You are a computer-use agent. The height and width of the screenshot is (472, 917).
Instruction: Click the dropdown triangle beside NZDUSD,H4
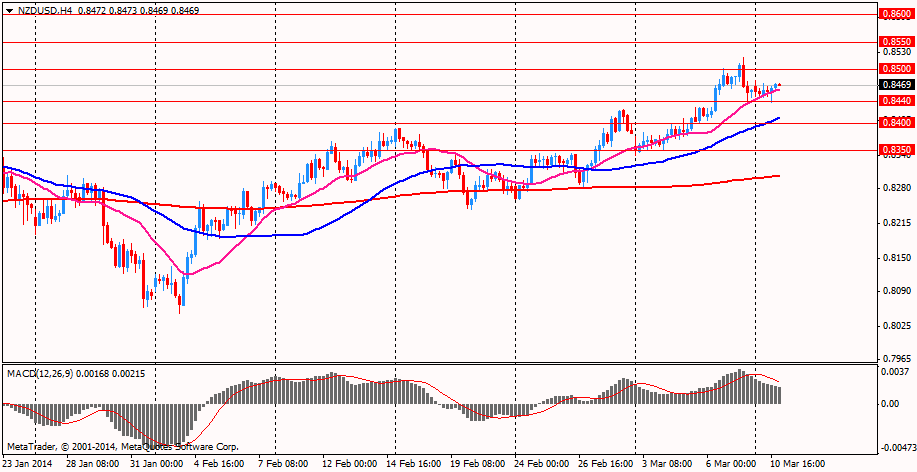pos(9,10)
